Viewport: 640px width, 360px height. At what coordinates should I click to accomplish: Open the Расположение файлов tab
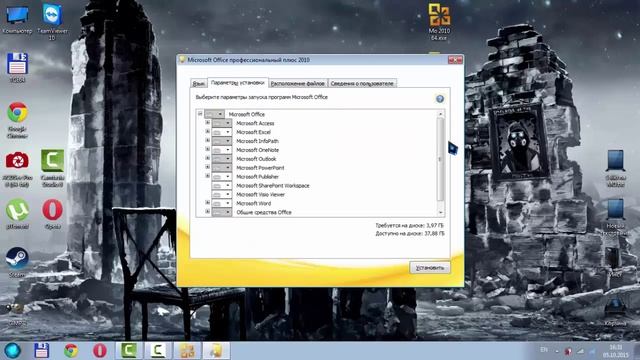[298, 83]
